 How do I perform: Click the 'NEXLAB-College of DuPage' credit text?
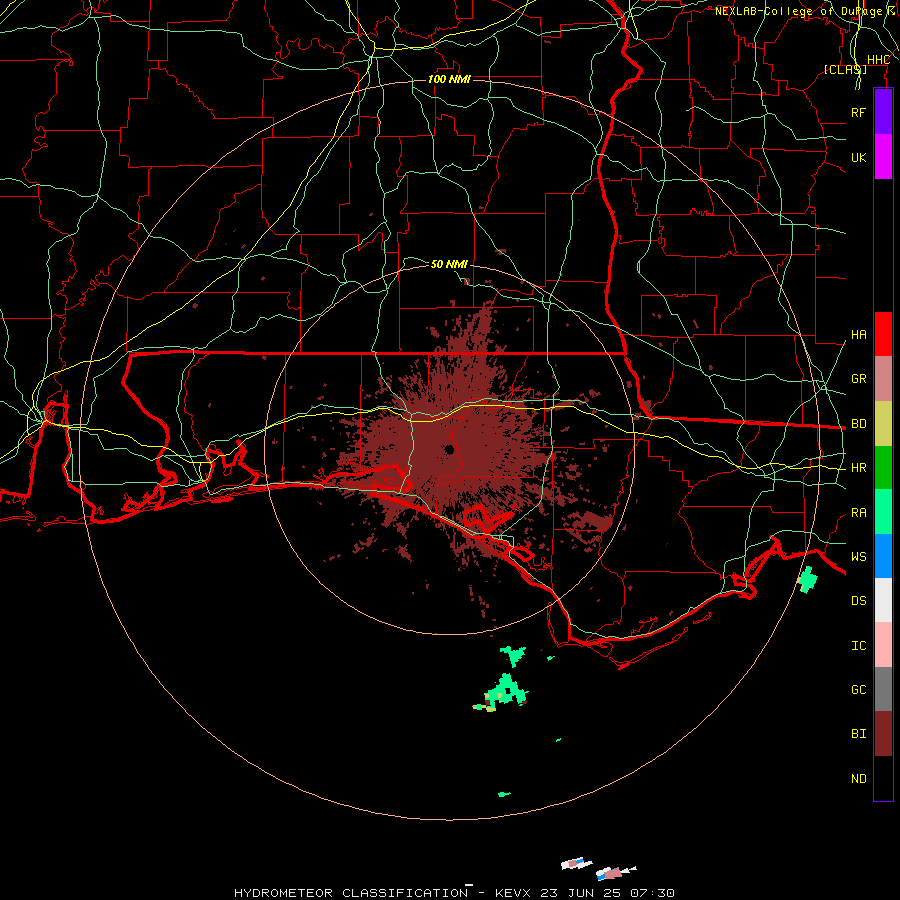click(798, 11)
